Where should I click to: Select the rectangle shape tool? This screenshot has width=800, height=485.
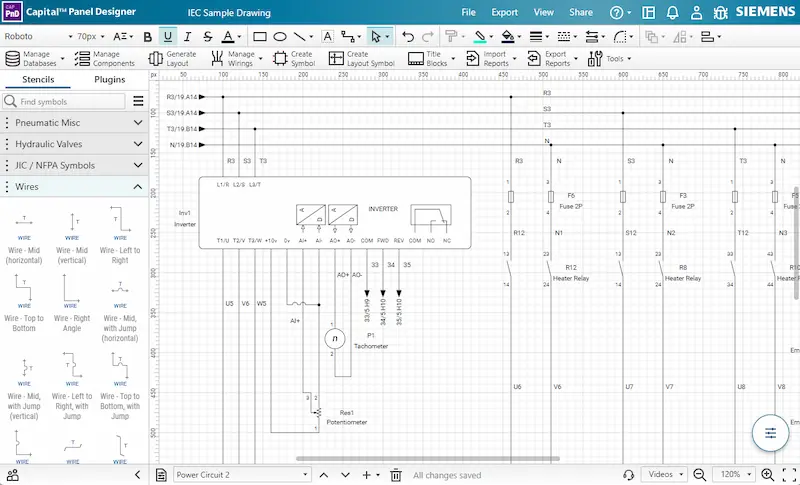260,36
